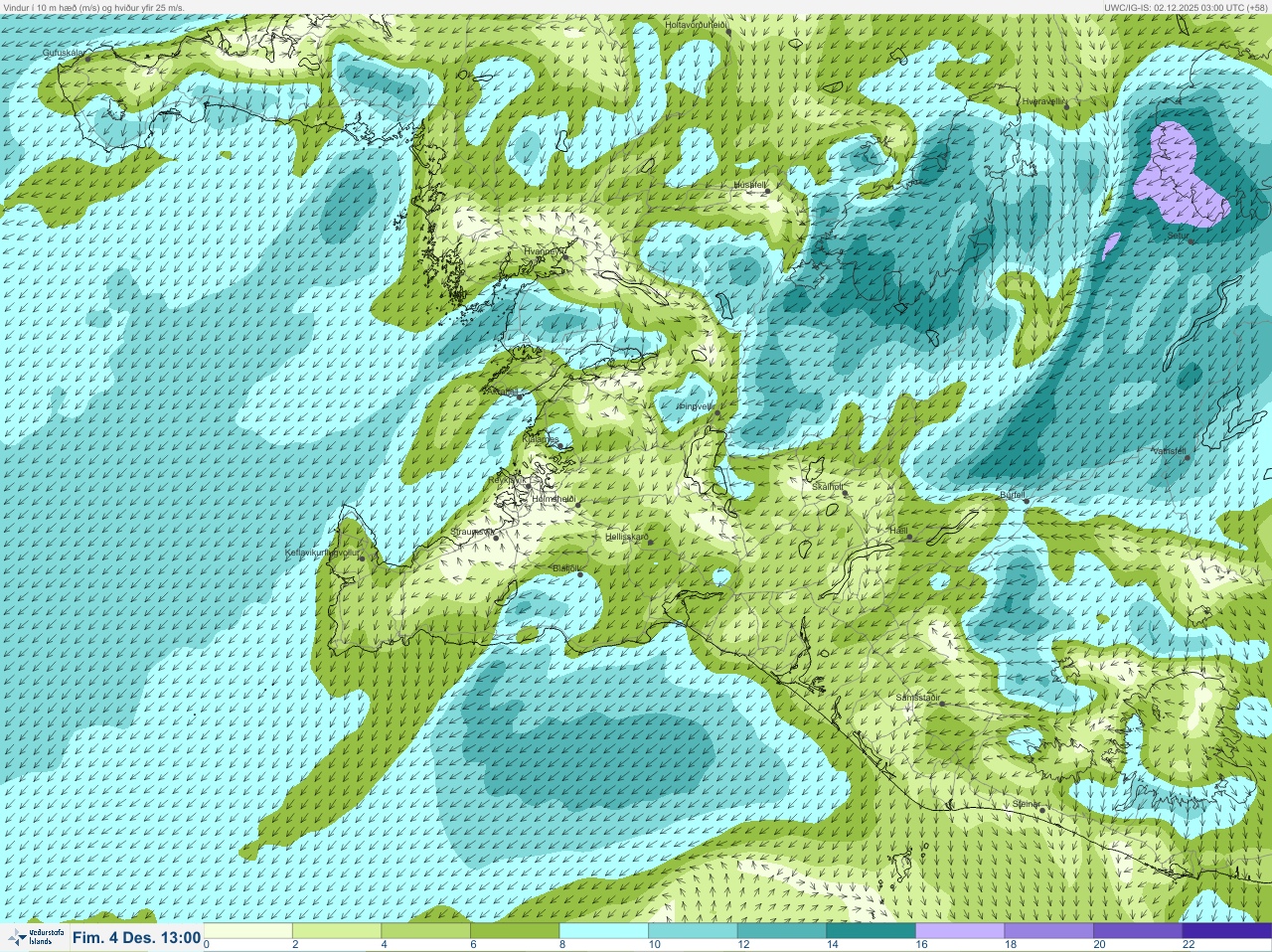Screen dimensions: 1272x952
Task: Select the 22+ m/s dark purple swatch
Action: (1226, 931)
